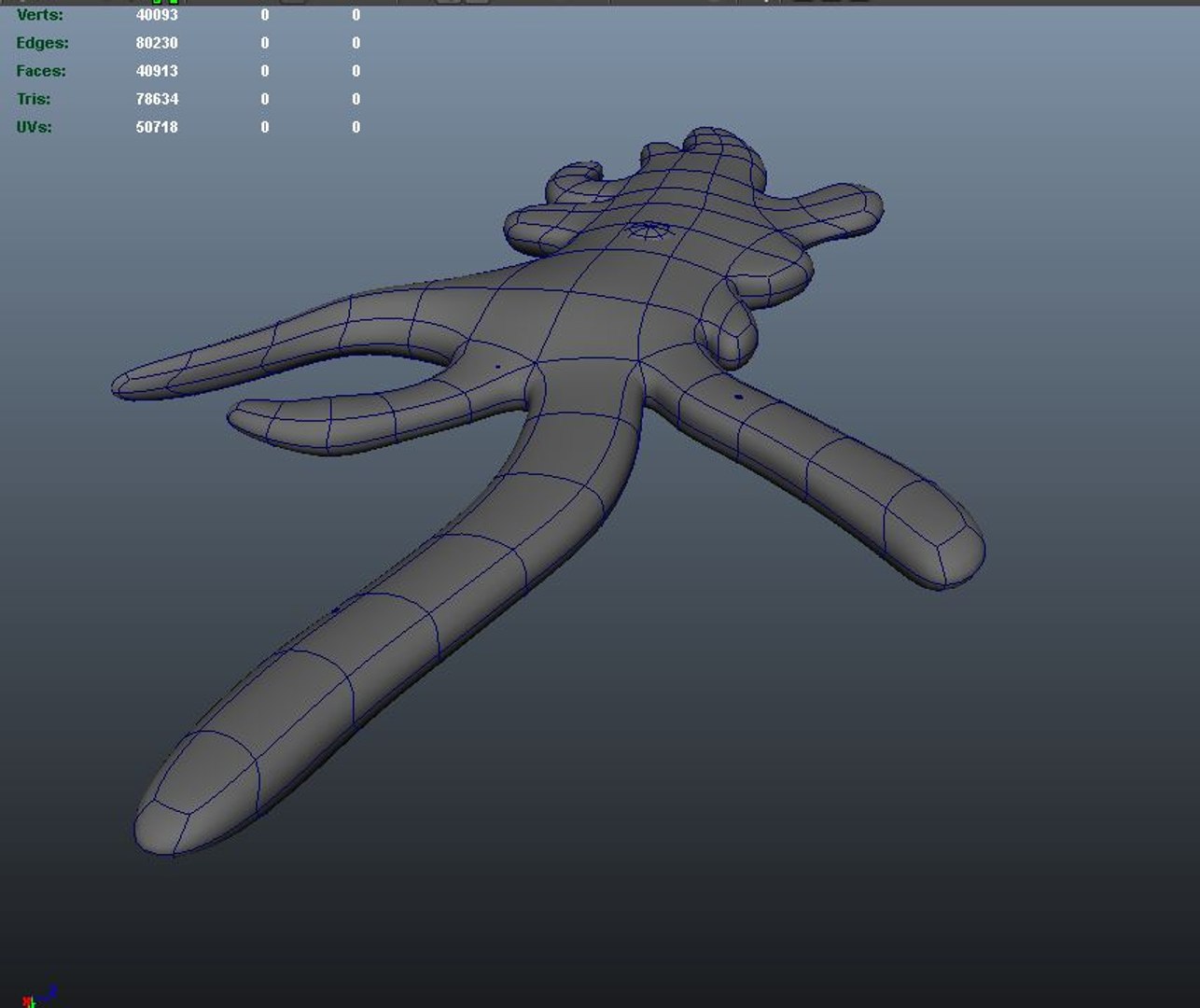
Task: Select the edge count value 80230
Action: tap(157, 43)
